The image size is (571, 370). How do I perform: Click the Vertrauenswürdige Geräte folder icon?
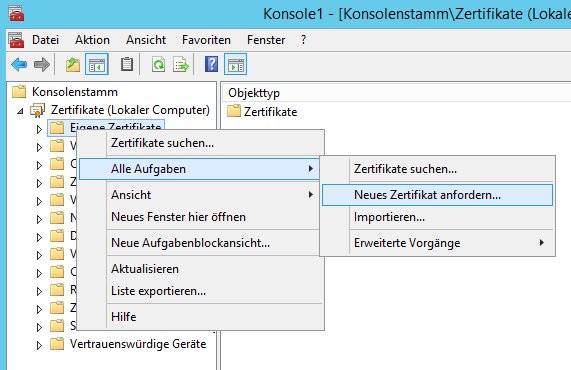pyautogui.click(x=57, y=344)
